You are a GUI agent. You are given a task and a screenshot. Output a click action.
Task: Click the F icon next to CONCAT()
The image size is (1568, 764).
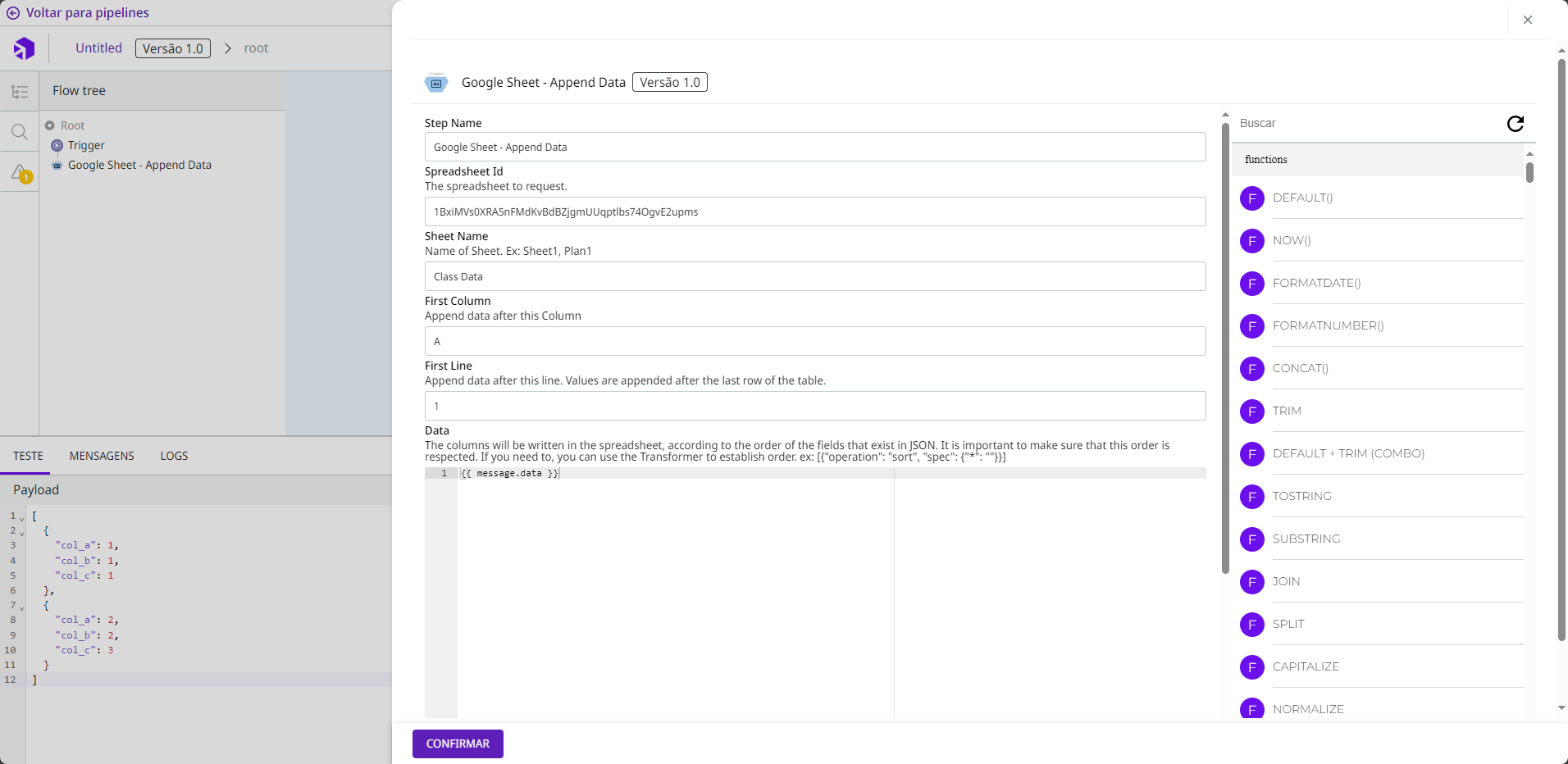click(1251, 369)
